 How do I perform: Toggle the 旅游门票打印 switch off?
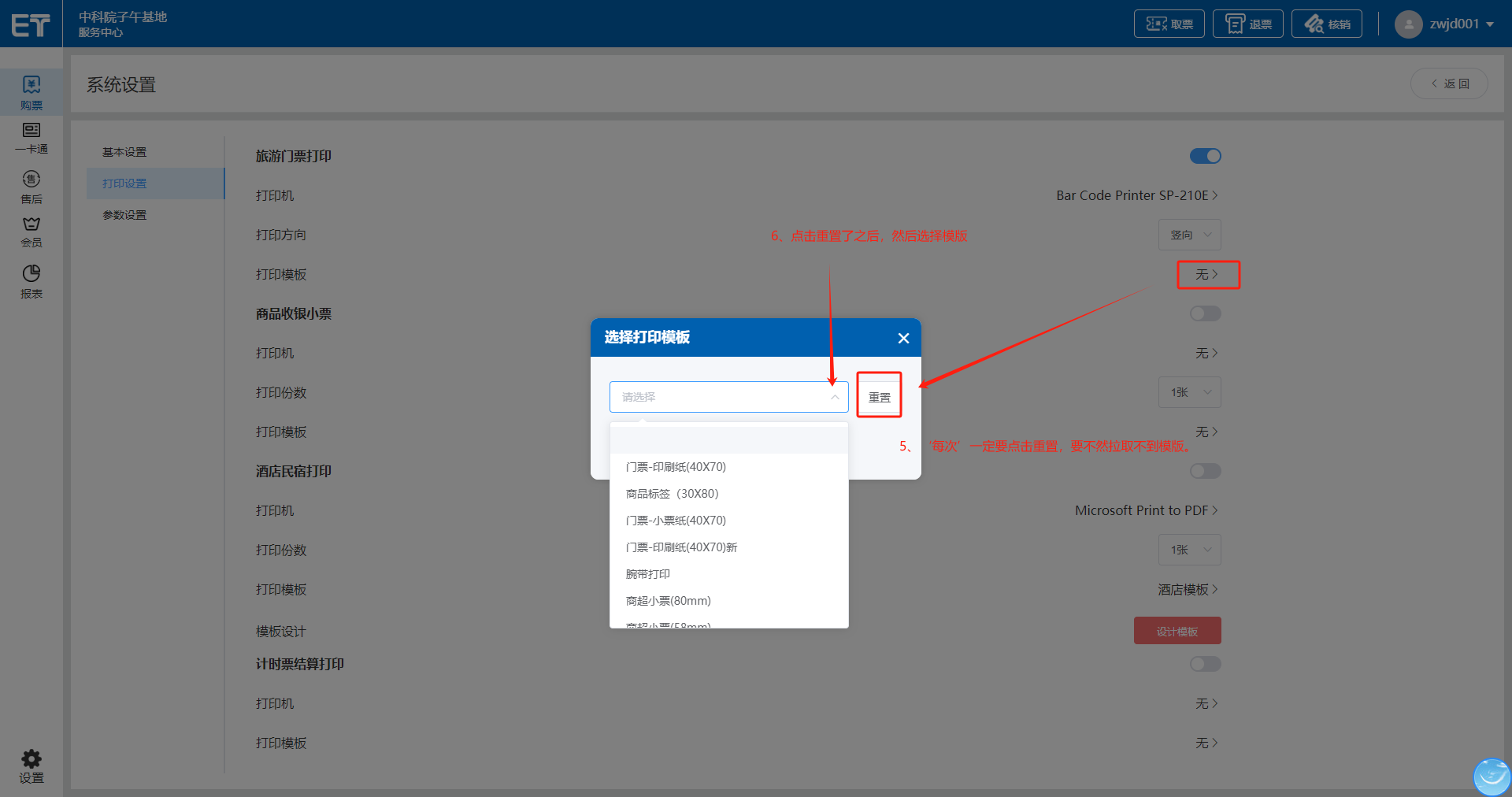pyautogui.click(x=1205, y=156)
